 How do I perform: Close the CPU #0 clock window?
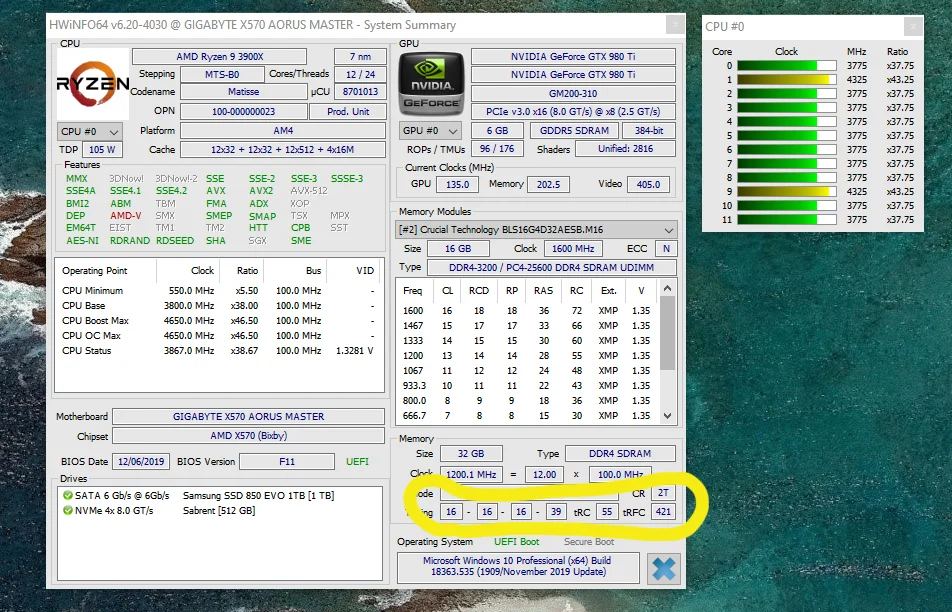pos(913,26)
